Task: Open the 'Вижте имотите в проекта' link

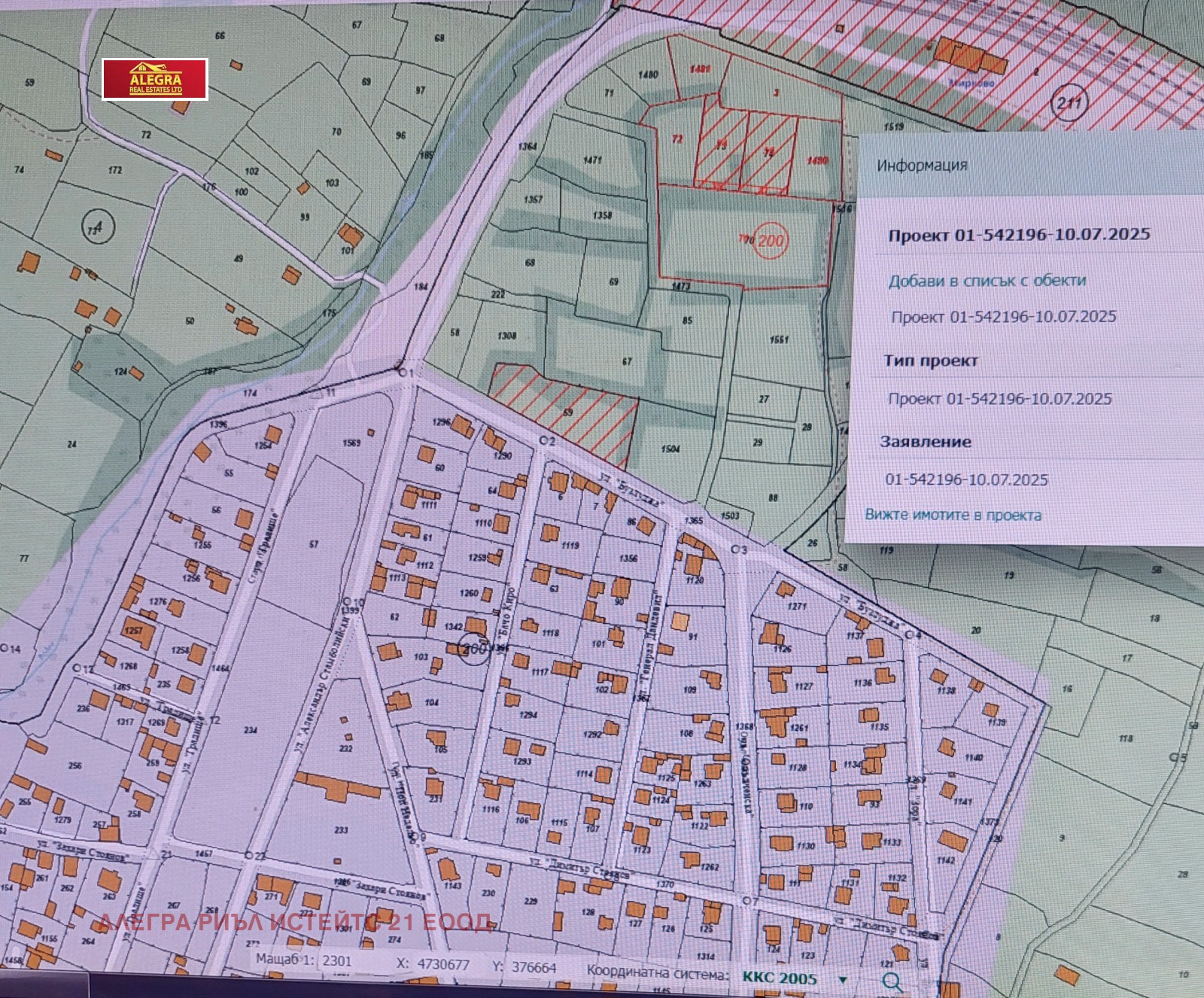Action: tap(953, 515)
